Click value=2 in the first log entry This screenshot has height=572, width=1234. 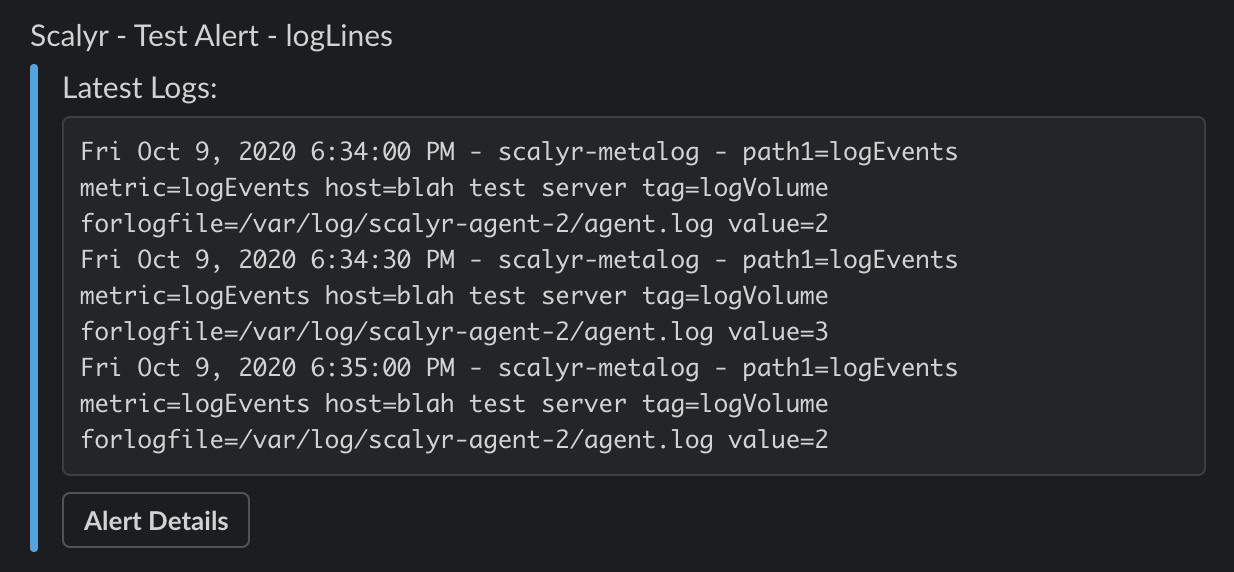tap(778, 223)
